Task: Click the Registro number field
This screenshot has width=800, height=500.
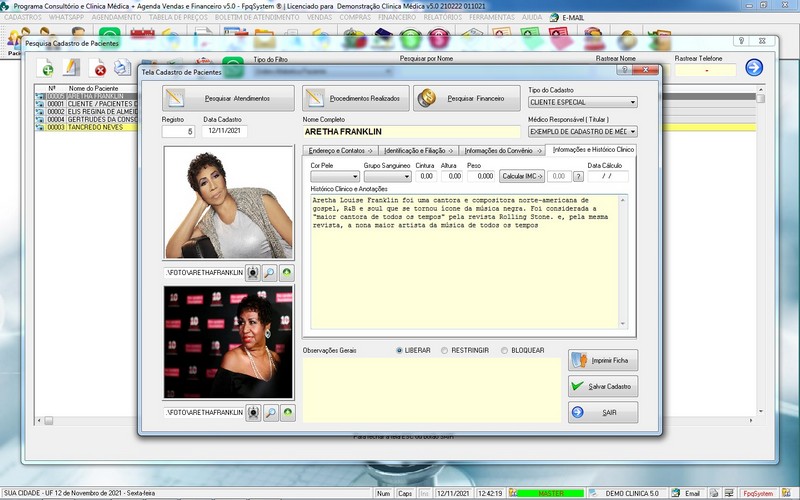Action: (x=178, y=131)
